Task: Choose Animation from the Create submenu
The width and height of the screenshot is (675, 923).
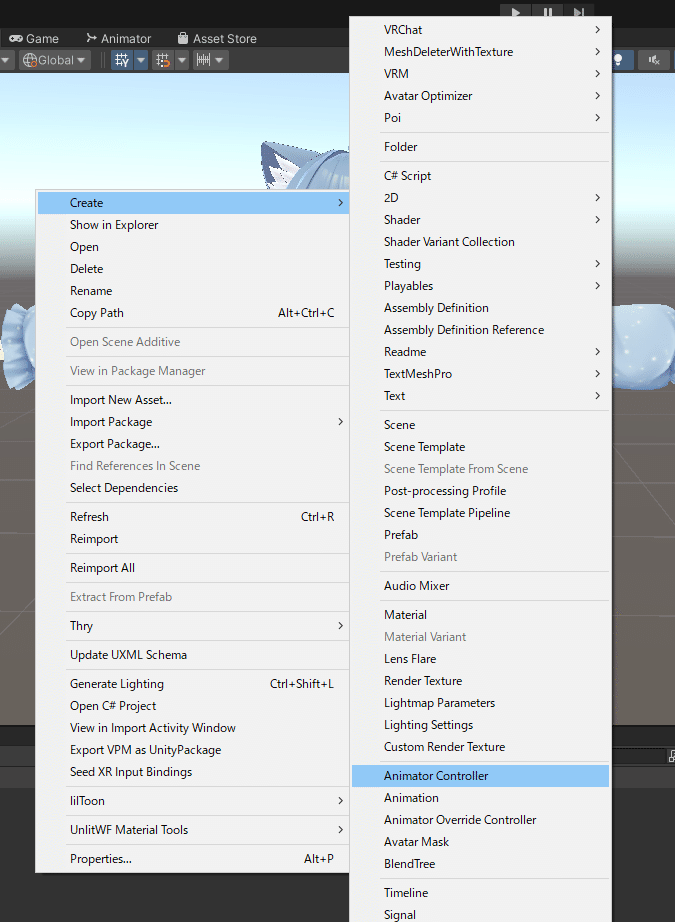Action: point(480,798)
